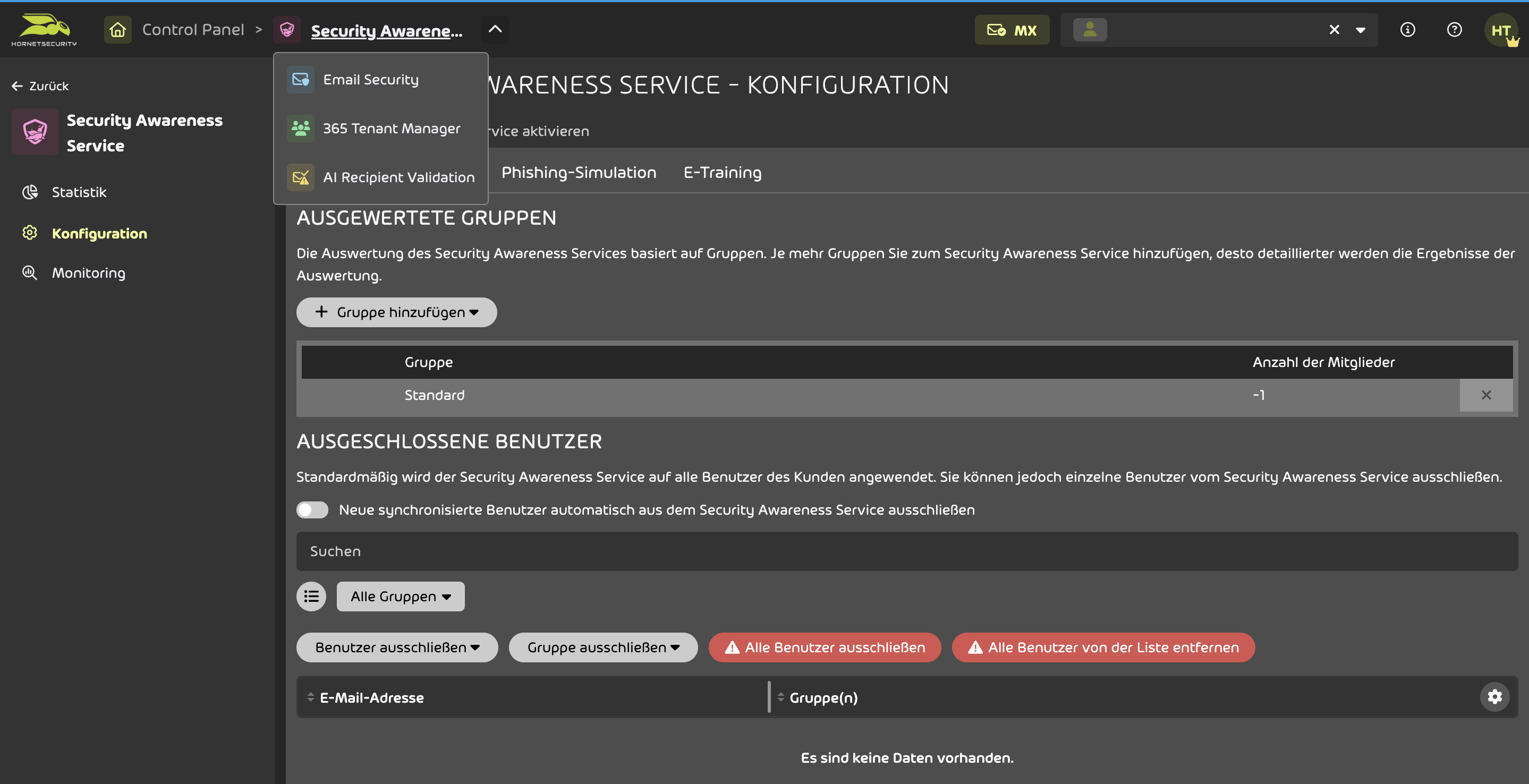Switch to Phishing-Simulation tab
Screen dimensions: 1529x784
pyautogui.click(x=579, y=172)
